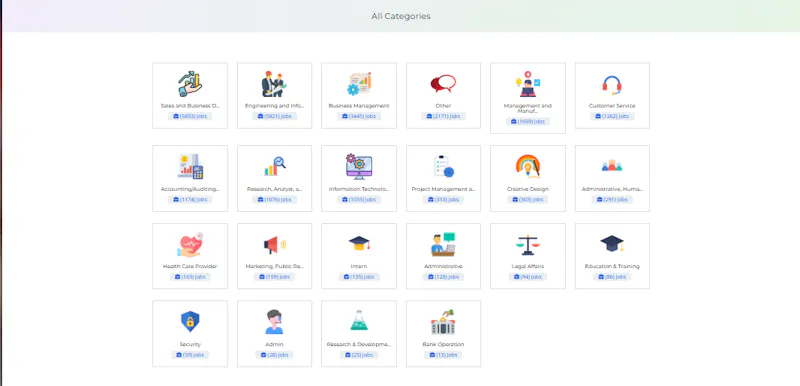Click the Engineering workers icon
This screenshot has height=386, width=800.
click(274, 84)
